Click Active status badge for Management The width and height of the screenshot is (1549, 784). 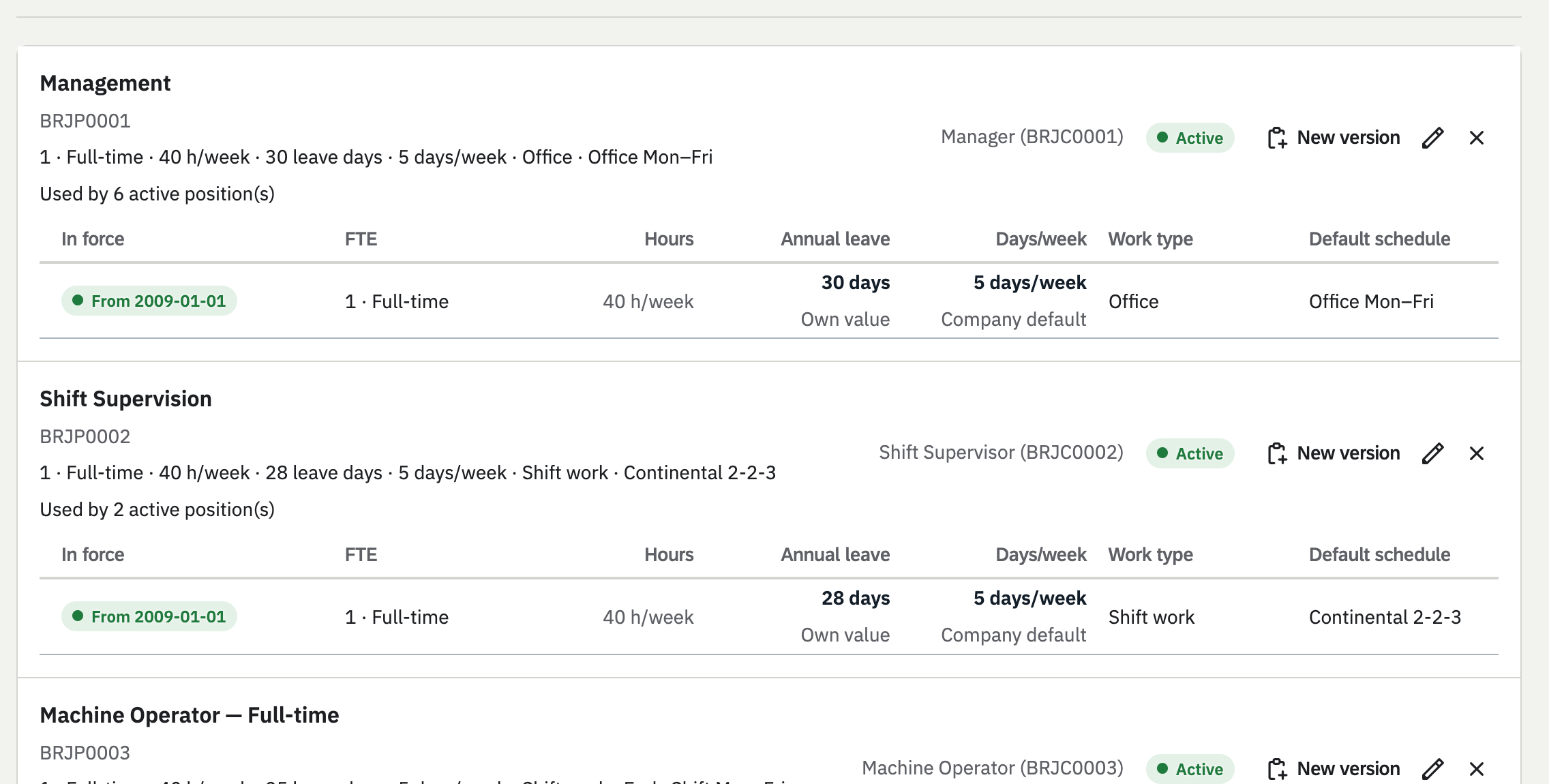1190,138
